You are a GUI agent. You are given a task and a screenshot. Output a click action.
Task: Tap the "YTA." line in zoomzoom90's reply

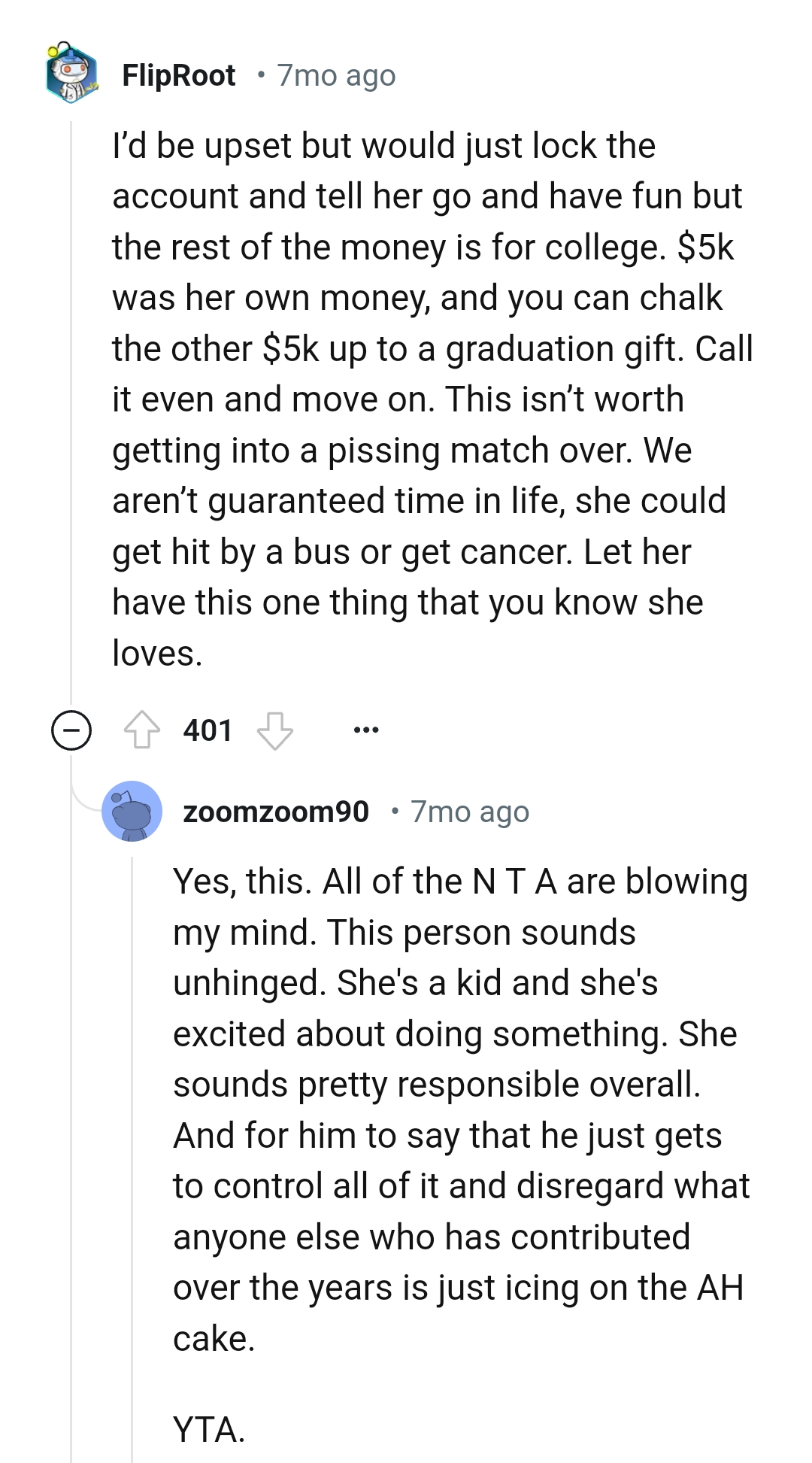(209, 1429)
